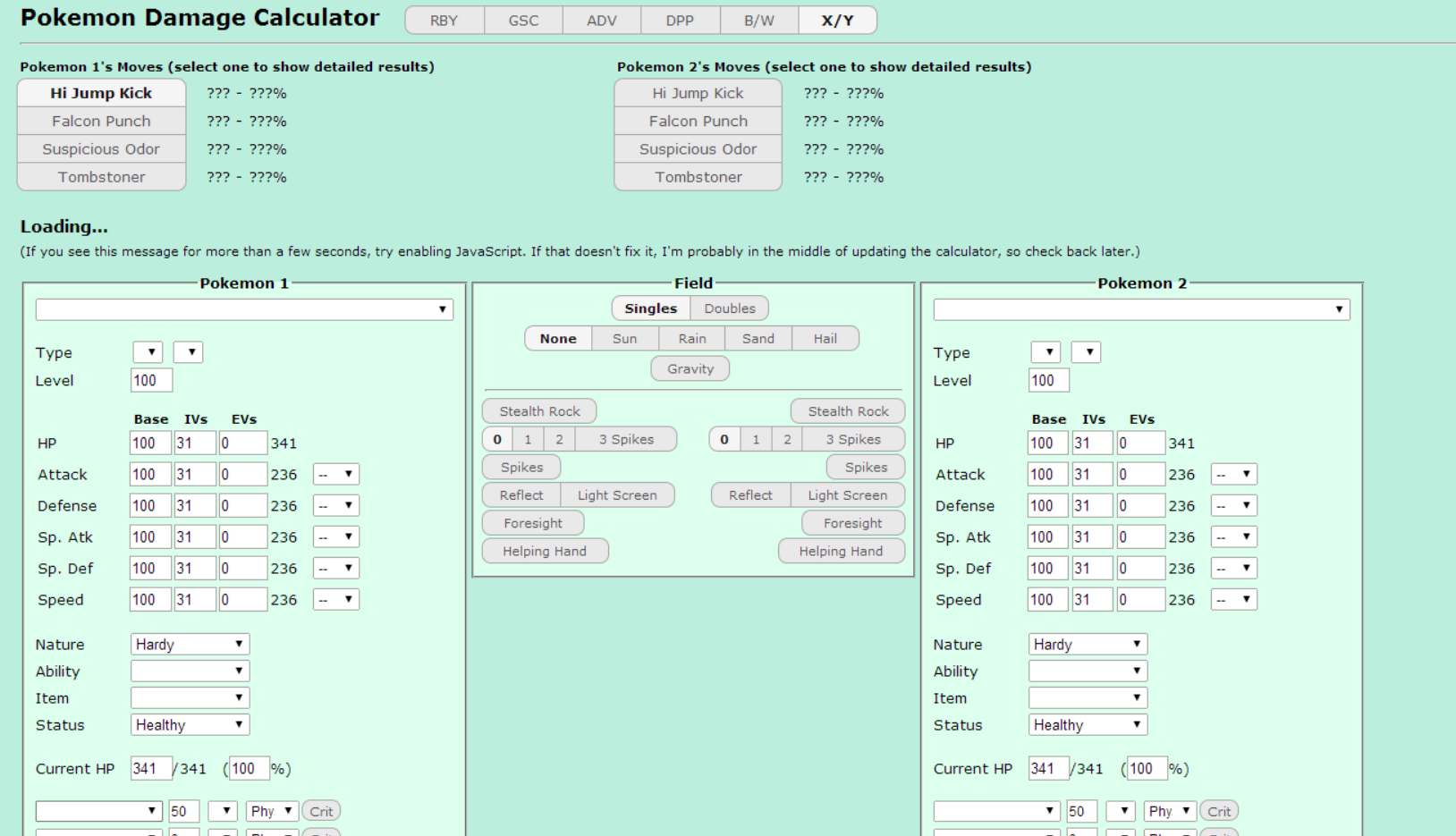Screen dimensions: 1456x836
Task: Set weather to Sand
Action: 758,339
